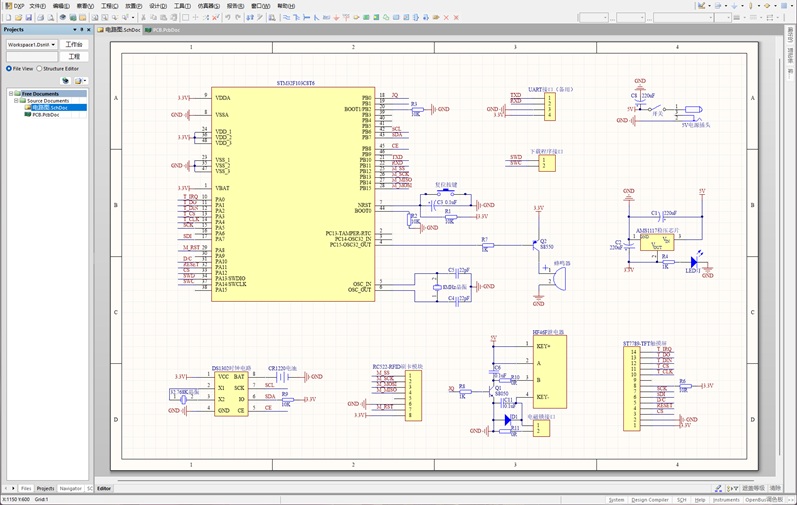Pin the Projects panel with pushpin
Viewport: 797px width, 505px height.
tap(82, 30)
